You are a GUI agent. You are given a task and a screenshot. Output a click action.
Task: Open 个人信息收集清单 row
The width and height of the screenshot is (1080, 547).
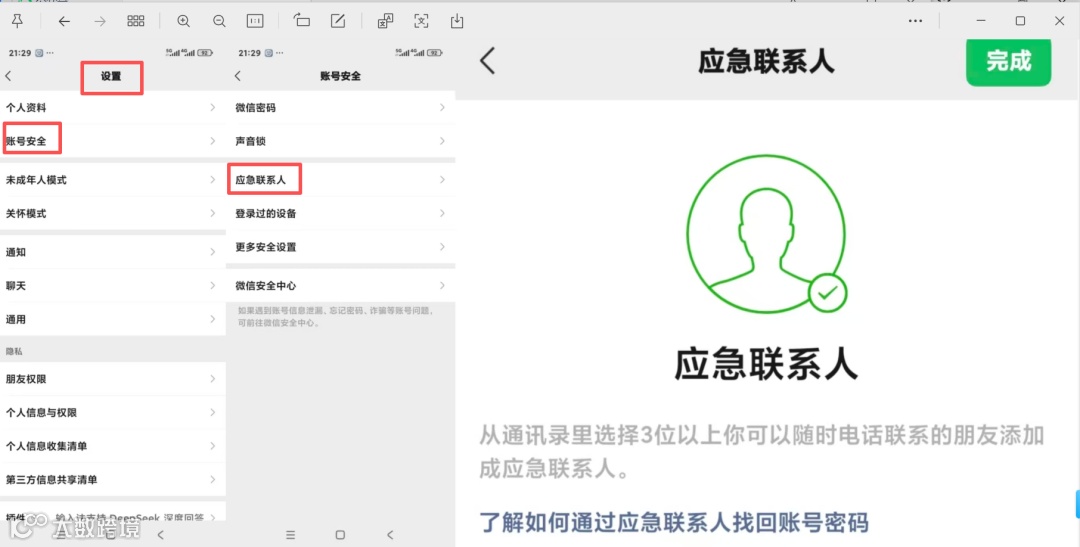coord(113,446)
